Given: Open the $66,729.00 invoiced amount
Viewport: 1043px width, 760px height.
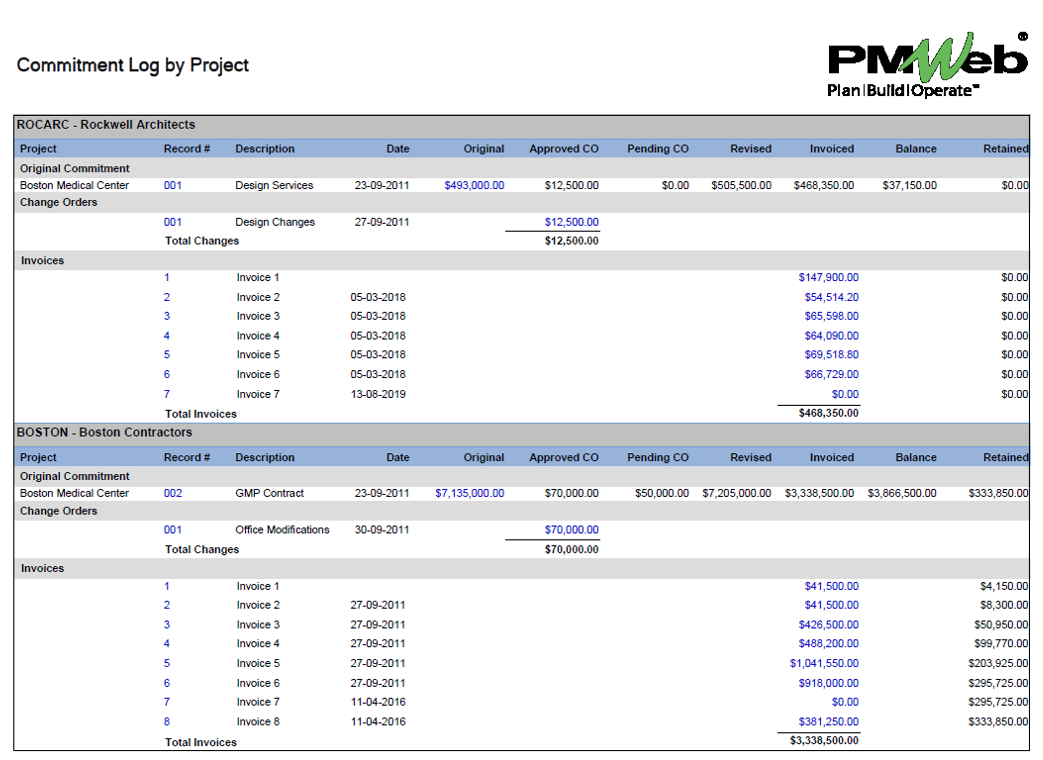Looking at the screenshot, I should click(x=831, y=374).
